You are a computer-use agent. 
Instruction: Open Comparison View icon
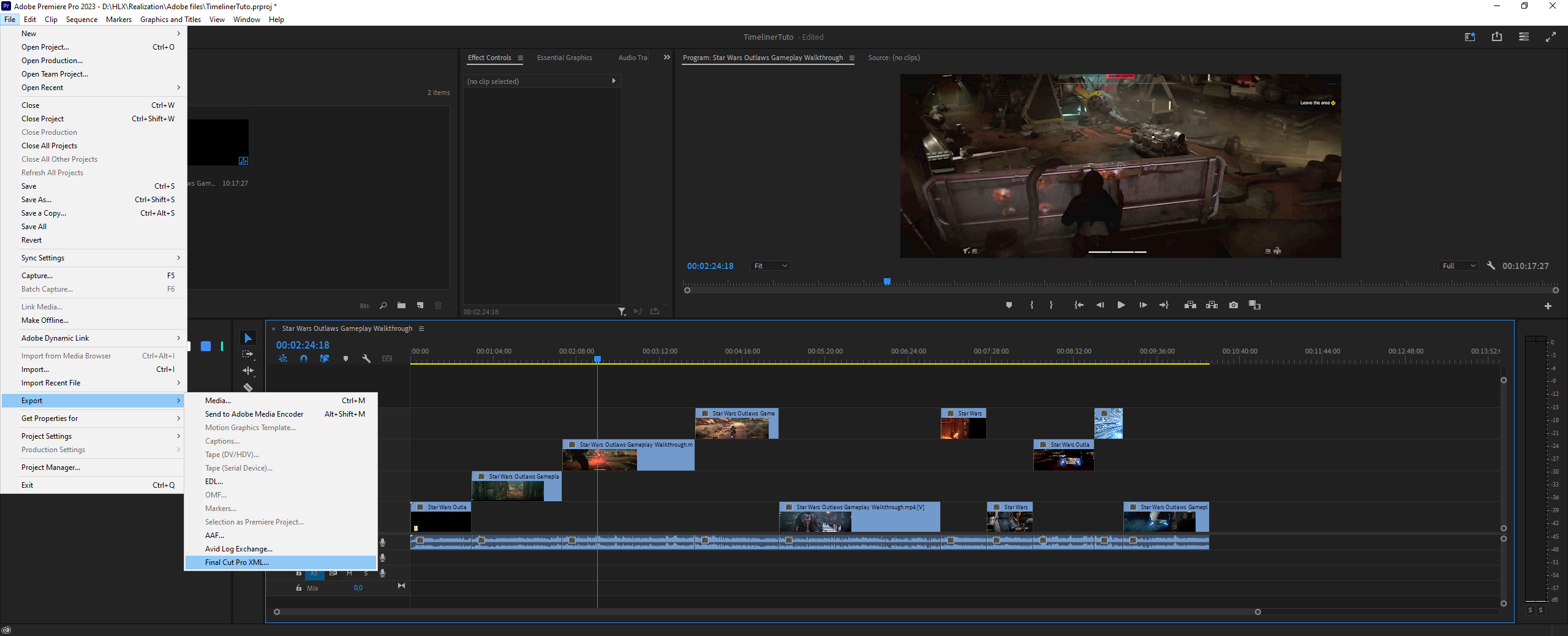tap(1254, 305)
